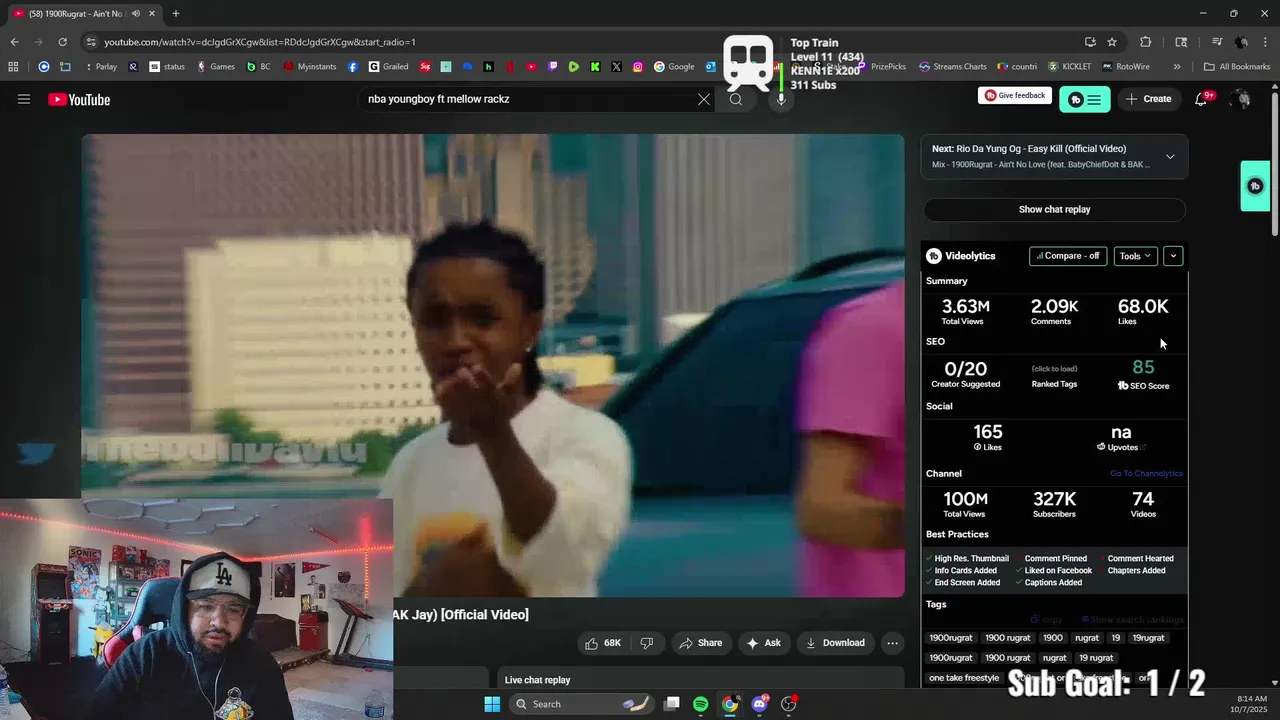Click the Give feedback button
The width and height of the screenshot is (1280, 720).
(1015, 95)
